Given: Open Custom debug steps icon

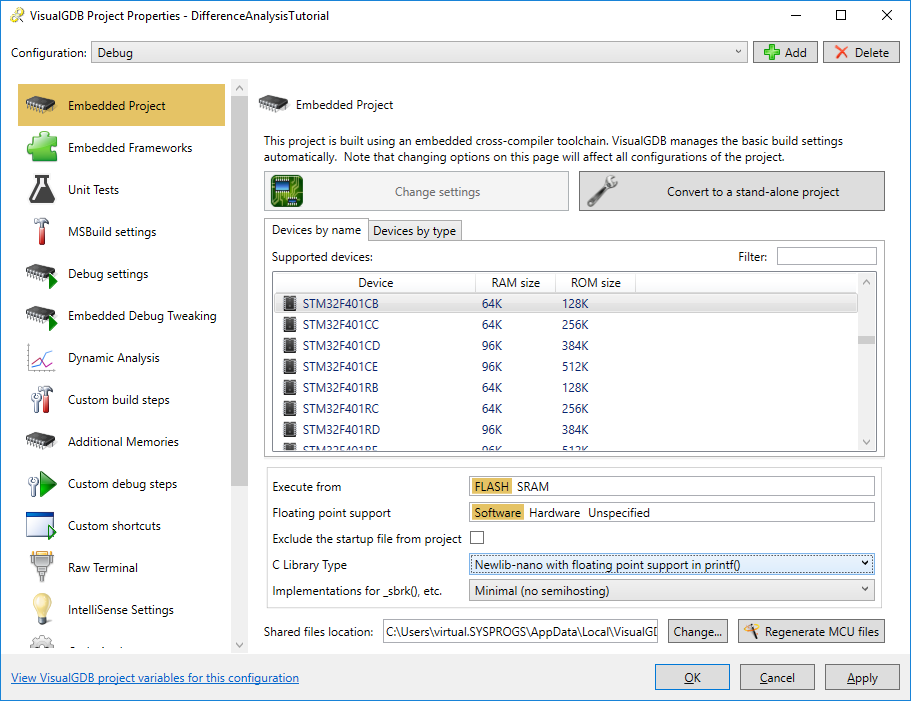Looking at the screenshot, I should [42, 484].
